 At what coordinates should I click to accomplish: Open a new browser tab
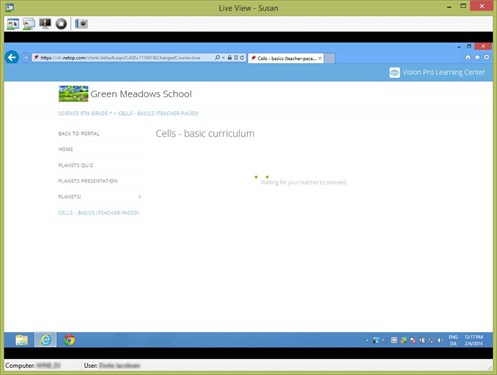pyautogui.click(x=330, y=58)
